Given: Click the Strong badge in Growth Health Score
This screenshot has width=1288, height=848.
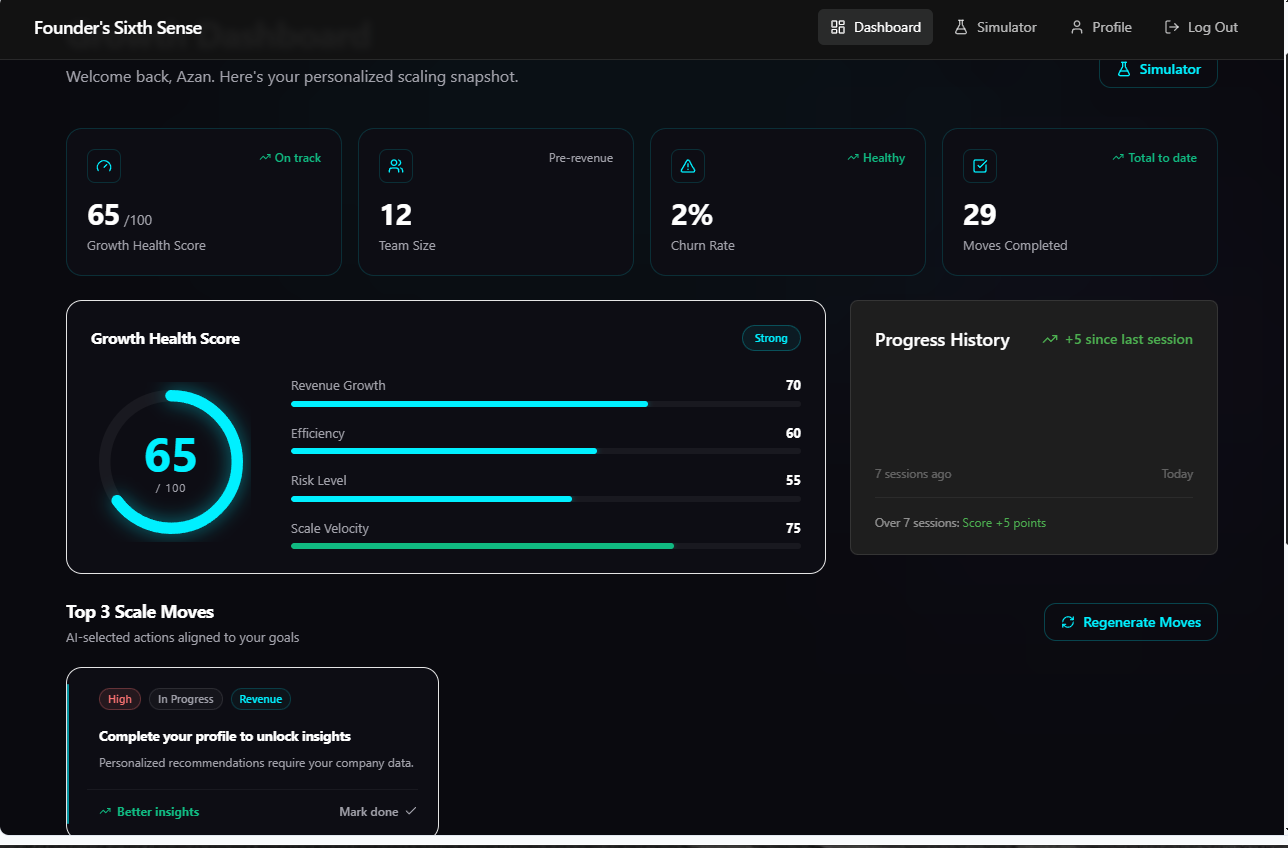Looking at the screenshot, I should (x=771, y=338).
